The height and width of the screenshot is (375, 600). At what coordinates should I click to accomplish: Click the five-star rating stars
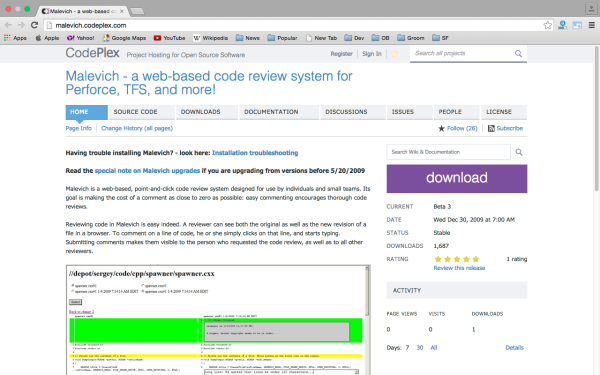(457, 259)
